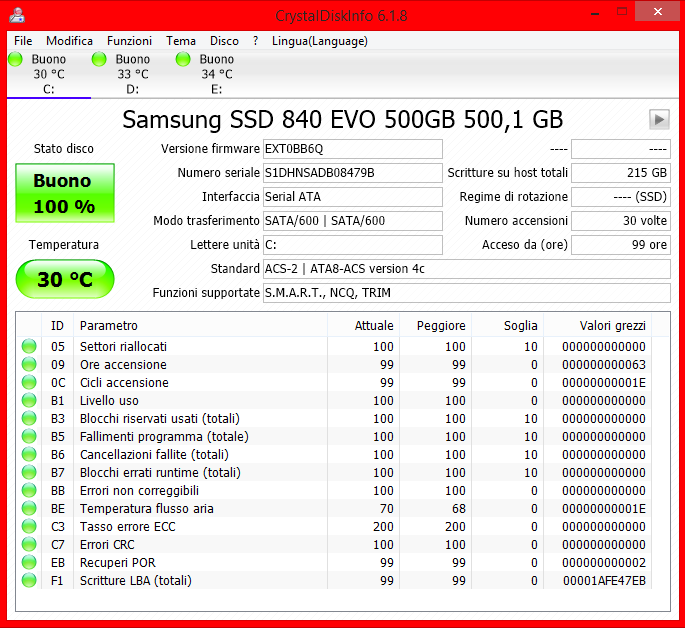Open the Lingua(Language) menu

tap(320, 41)
